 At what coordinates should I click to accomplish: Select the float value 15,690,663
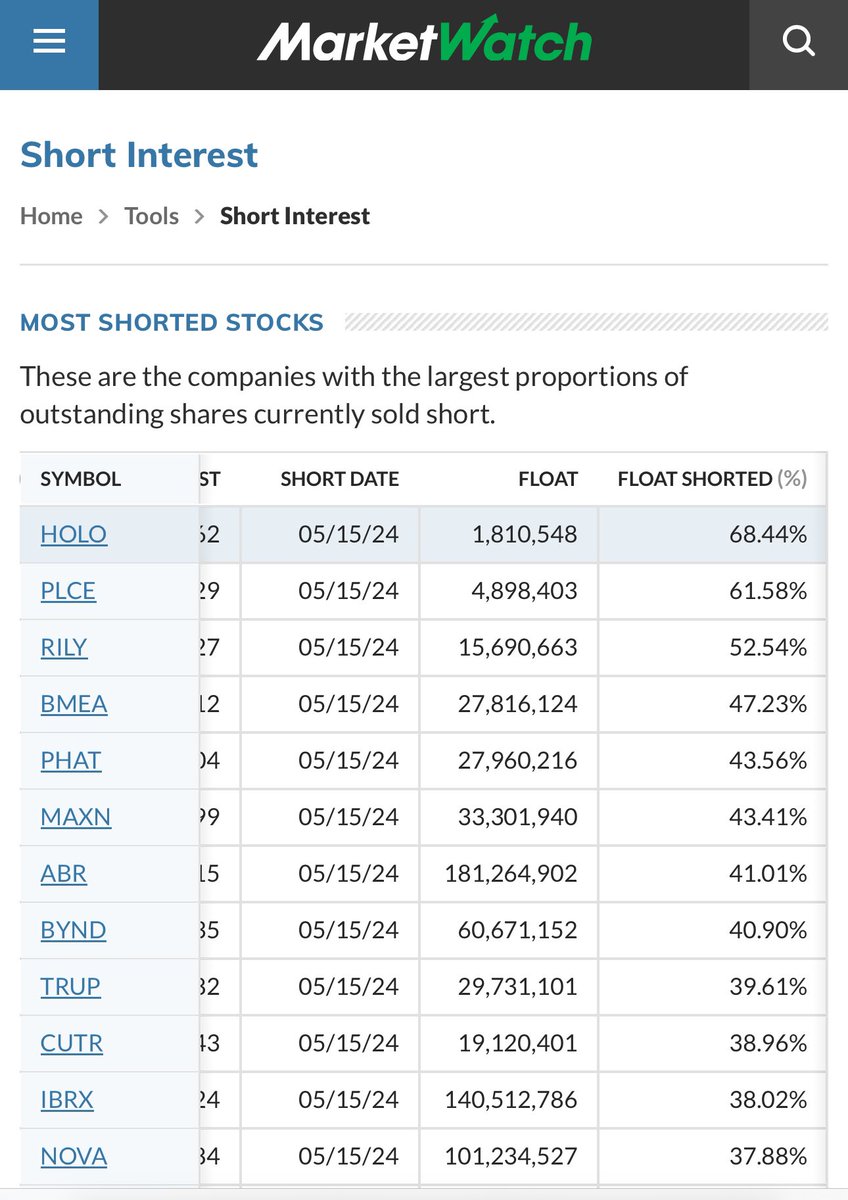(518, 647)
